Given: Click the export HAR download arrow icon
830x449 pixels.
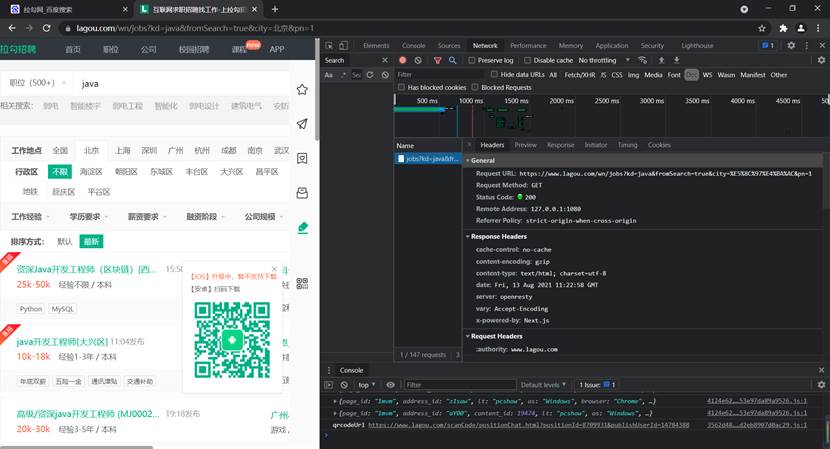Looking at the screenshot, I should point(676,60).
